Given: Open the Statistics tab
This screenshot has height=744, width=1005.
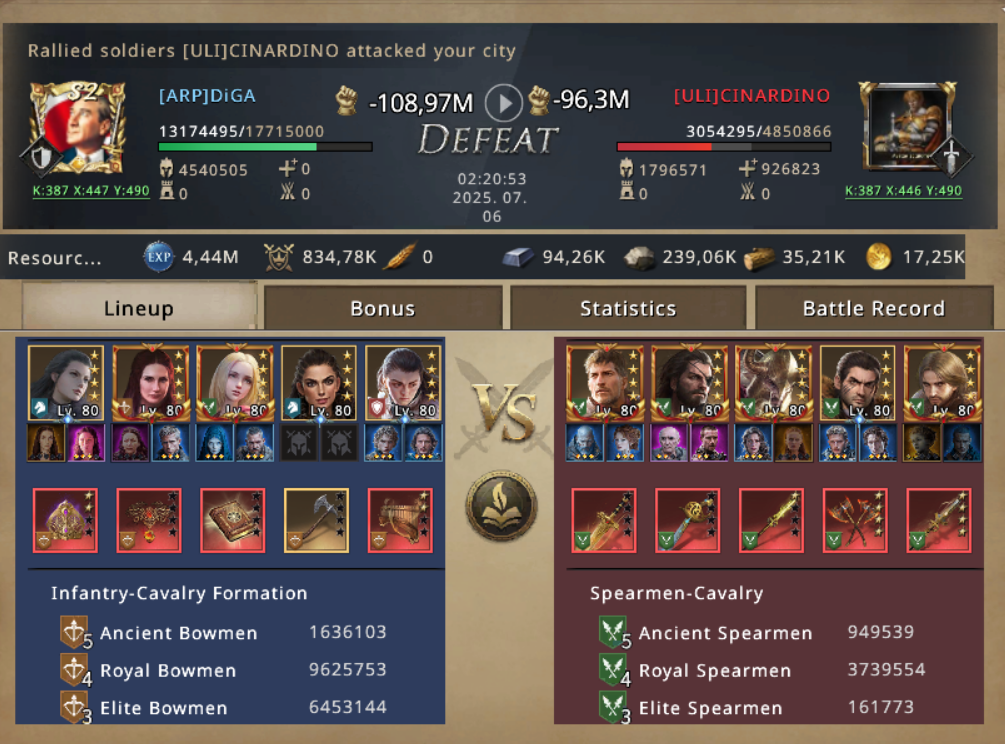Looking at the screenshot, I should [x=628, y=308].
